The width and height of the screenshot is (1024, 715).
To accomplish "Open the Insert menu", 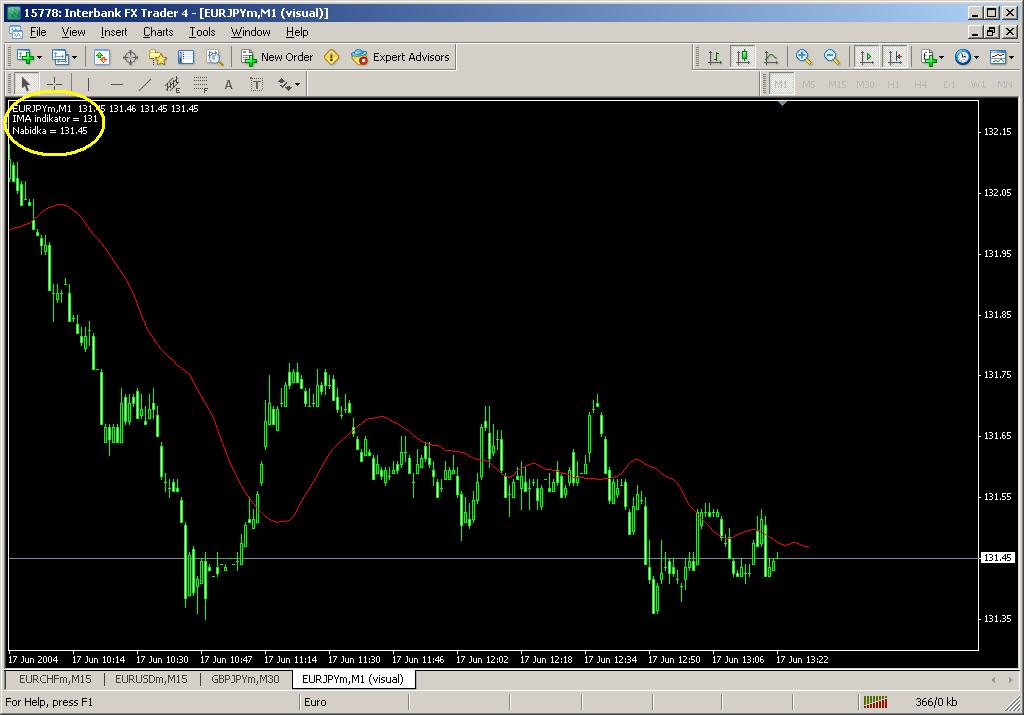I will click(x=114, y=32).
